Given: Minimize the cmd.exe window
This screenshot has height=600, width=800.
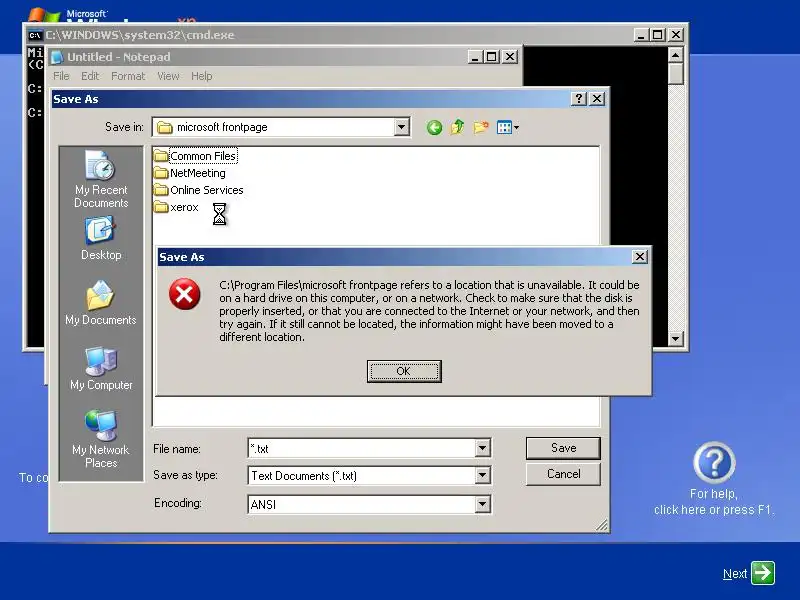Looking at the screenshot, I should point(641,35).
